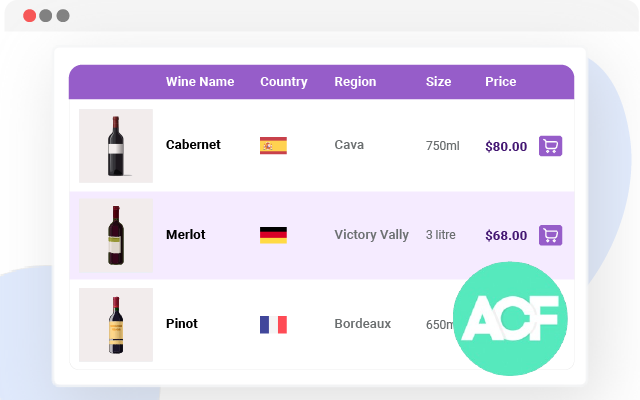
Task: Sort by Wine Name column header
Action: point(200,82)
